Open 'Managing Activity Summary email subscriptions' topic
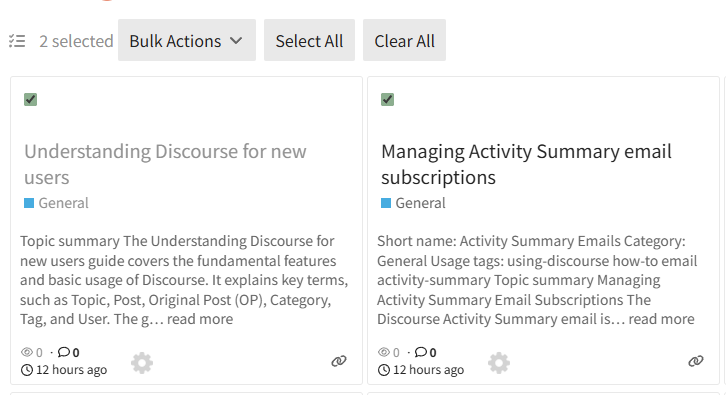 (x=526, y=164)
